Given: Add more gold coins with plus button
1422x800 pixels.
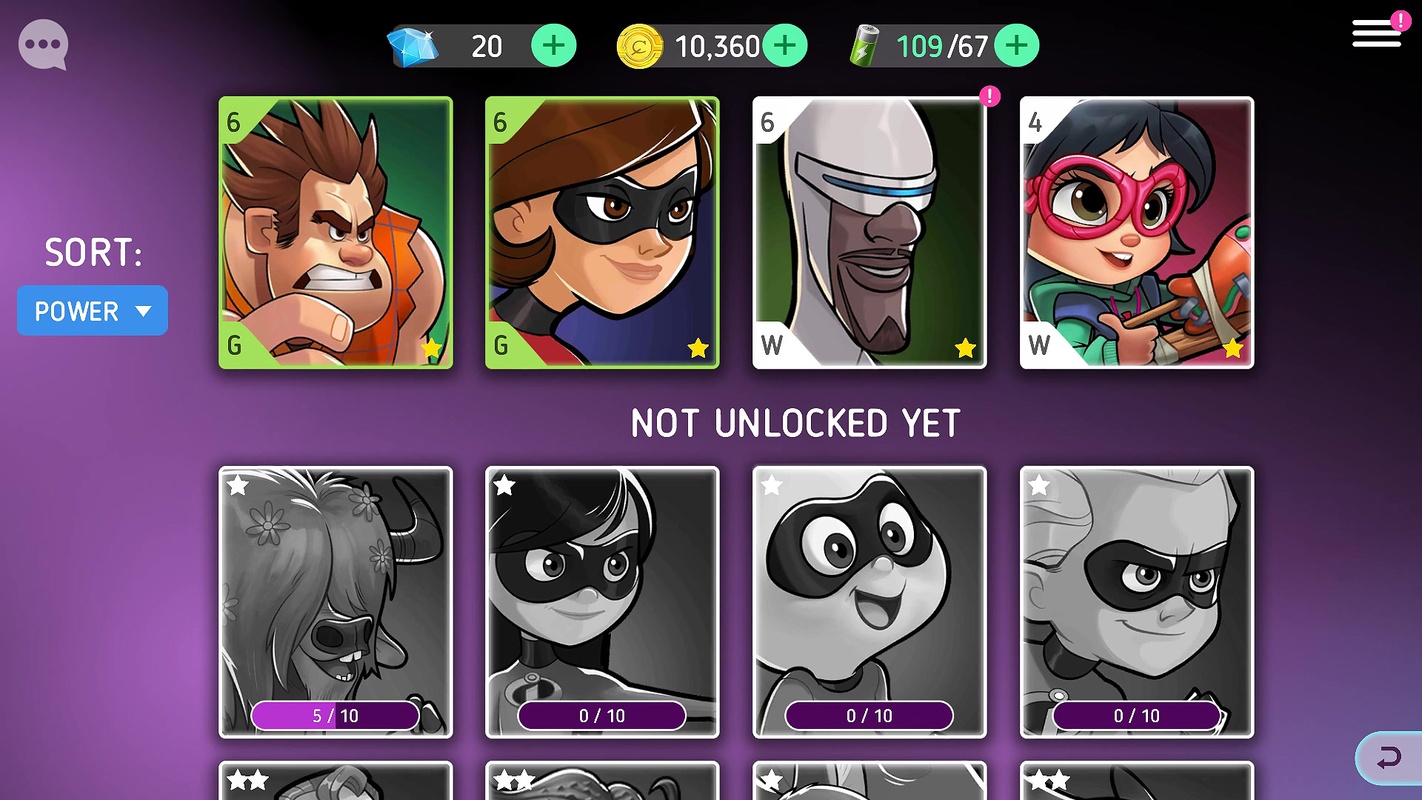Looking at the screenshot, I should [x=785, y=46].
